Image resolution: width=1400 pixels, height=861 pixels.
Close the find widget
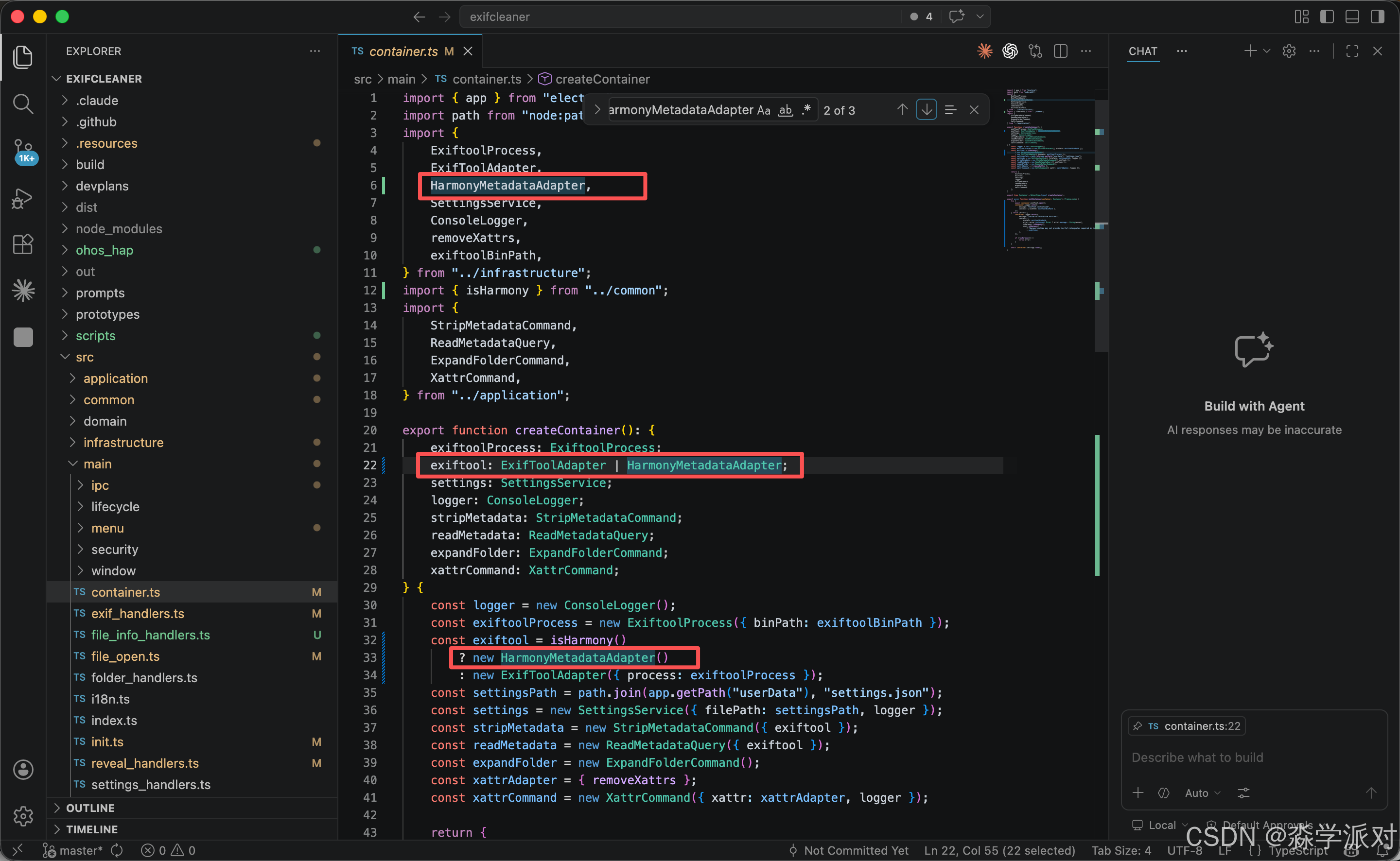coord(974,110)
